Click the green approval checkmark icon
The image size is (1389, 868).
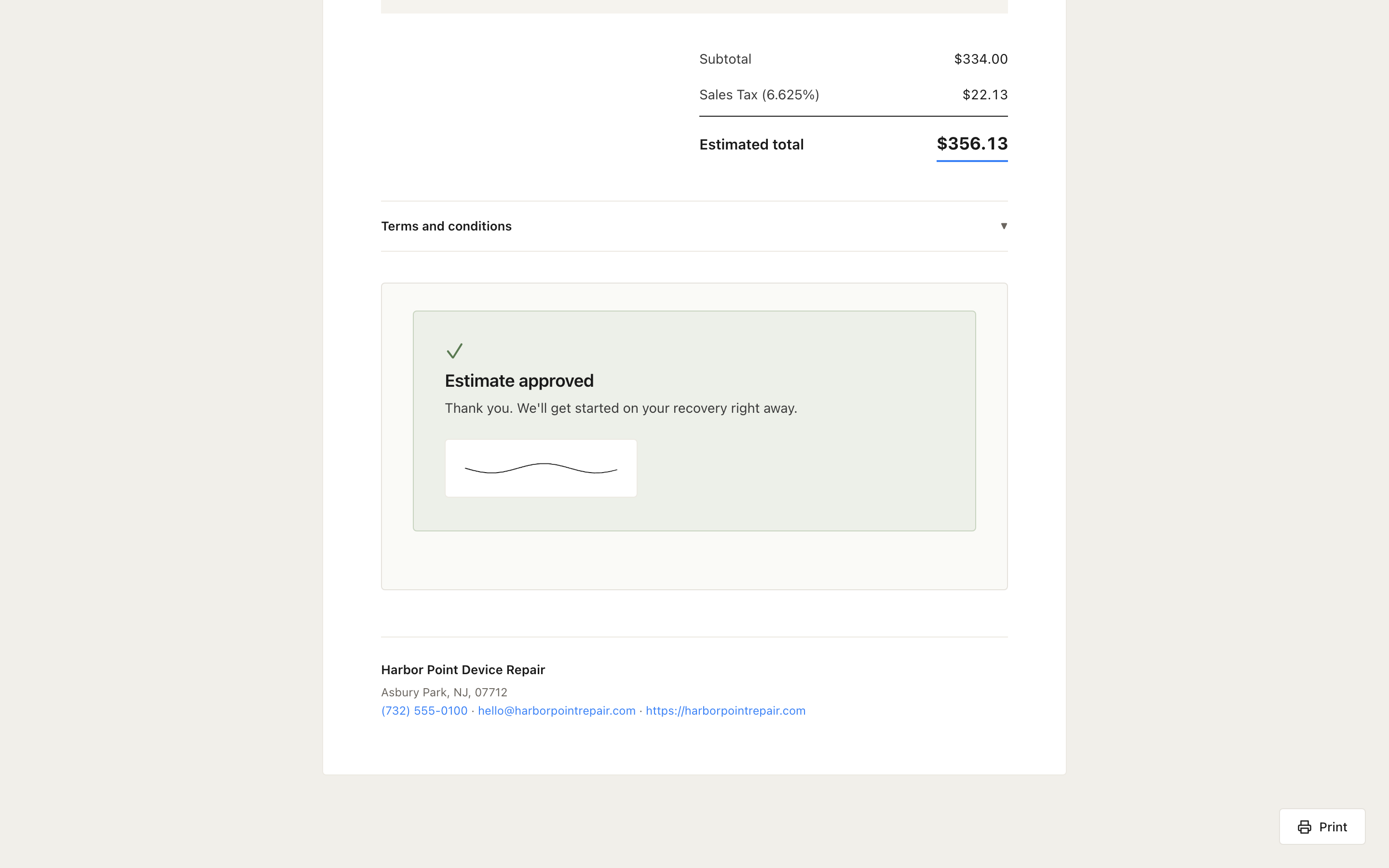click(x=455, y=351)
